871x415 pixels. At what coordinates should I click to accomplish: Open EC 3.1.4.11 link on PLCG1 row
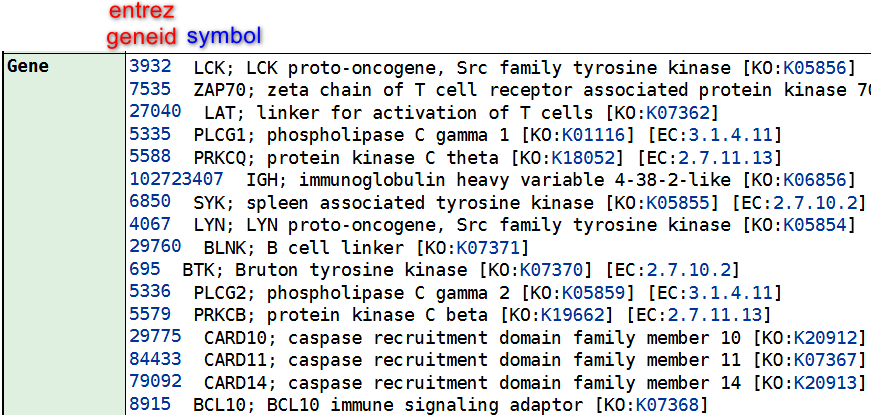pos(730,136)
